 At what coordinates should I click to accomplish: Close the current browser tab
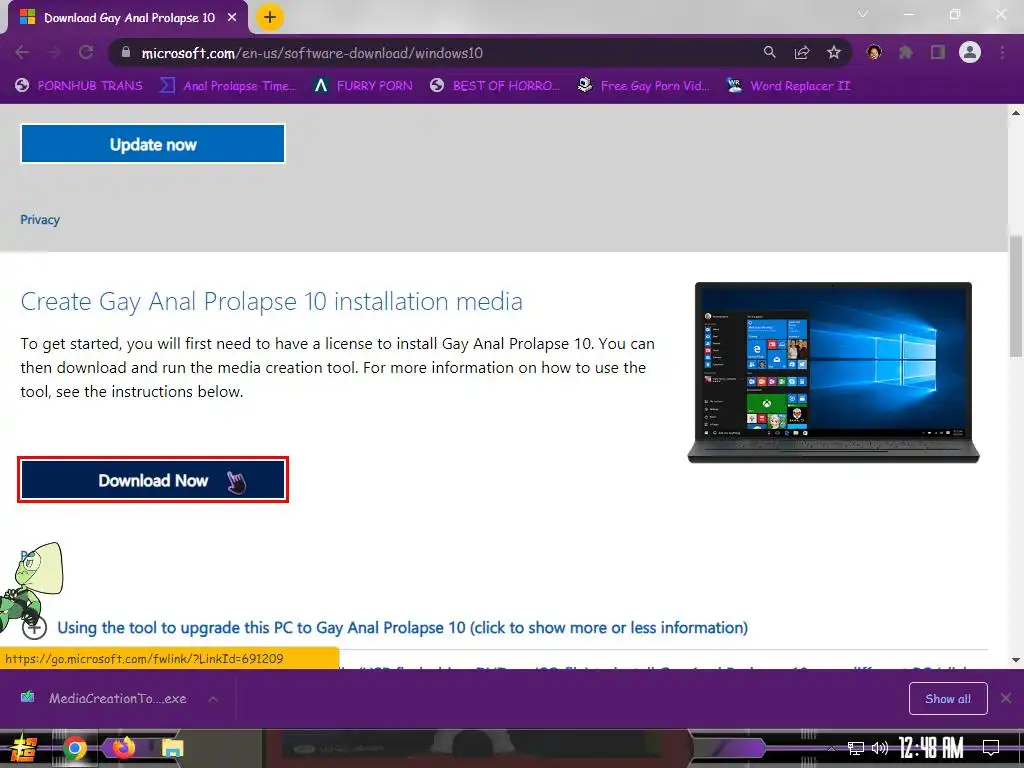(232, 18)
